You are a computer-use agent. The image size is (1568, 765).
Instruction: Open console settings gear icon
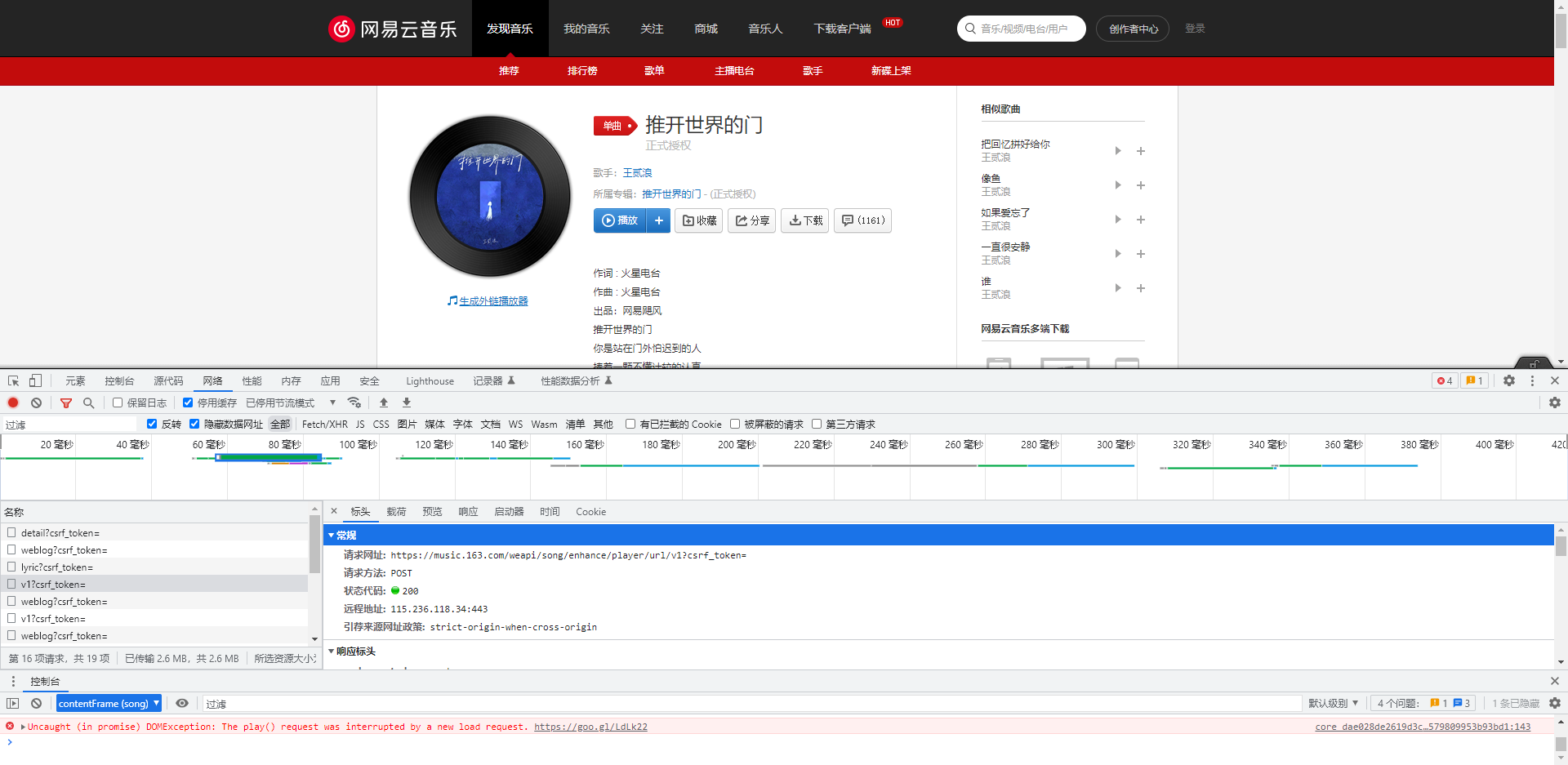pyautogui.click(x=1555, y=703)
